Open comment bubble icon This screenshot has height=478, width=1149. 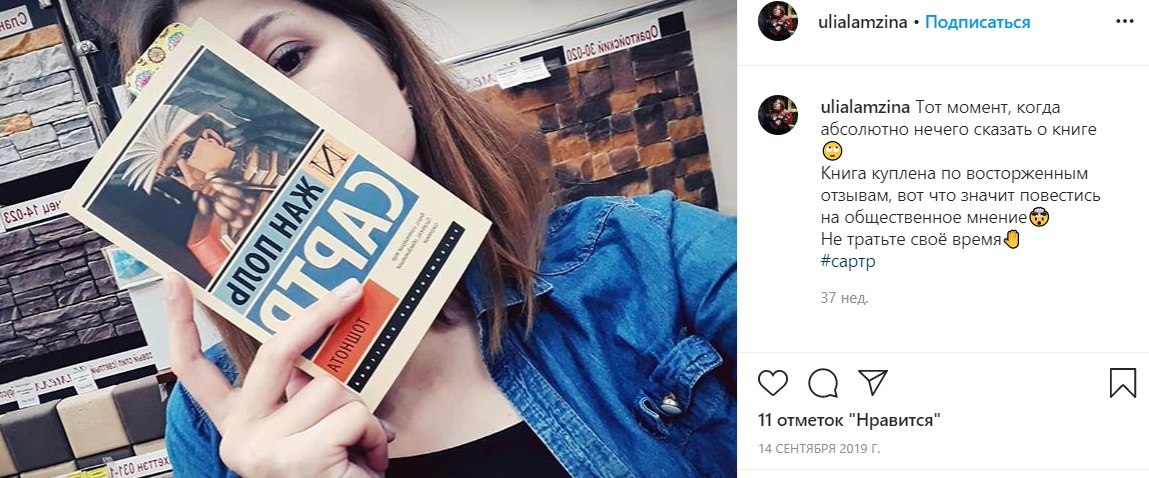pos(823,383)
